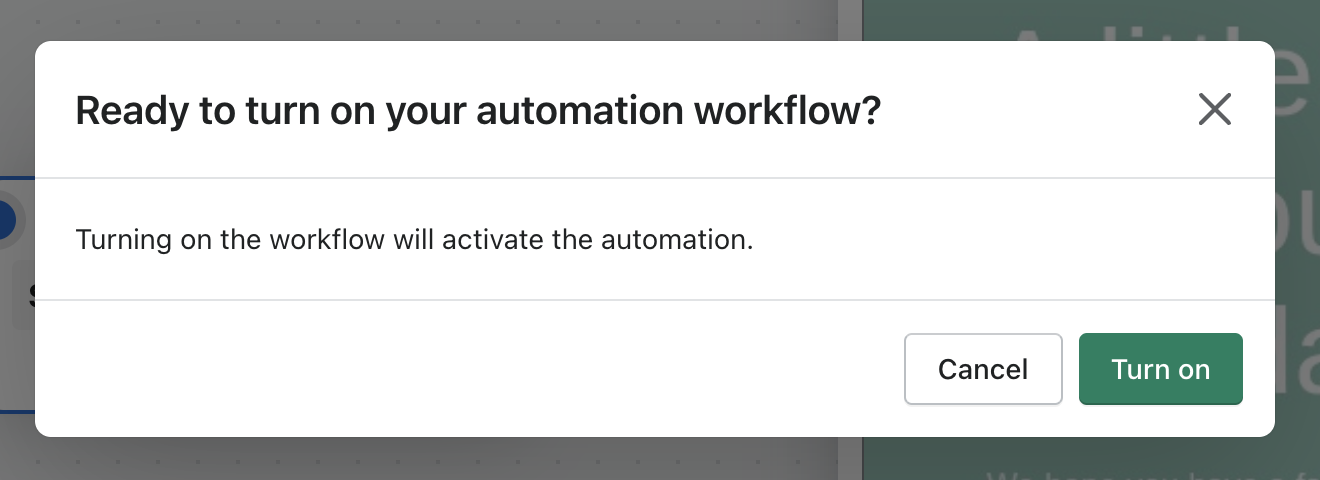The height and width of the screenshot is (480, 1320).
Task: Click the grey canvas backdrop above the dialog title
Action: [x=400, y=20]
